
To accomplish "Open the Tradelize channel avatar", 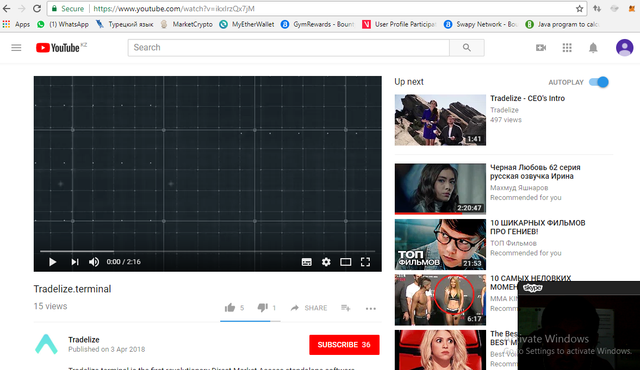I will [x=47, y=344].
